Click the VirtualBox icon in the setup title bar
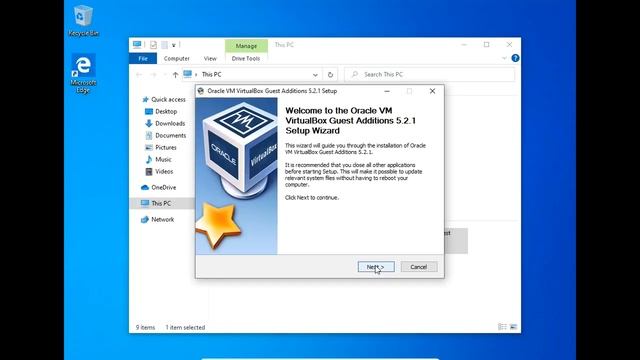The width and height of the screenshot is (640, 360). 201,91
